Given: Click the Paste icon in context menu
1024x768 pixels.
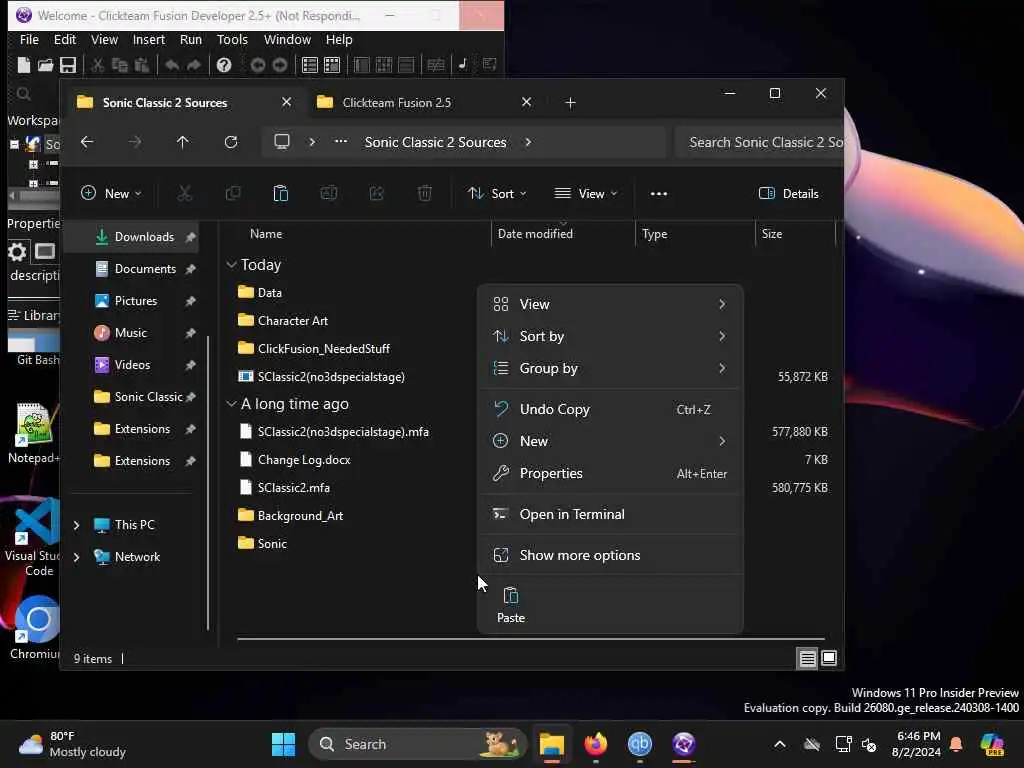Looking at the screenshot, I should pos(511,604).
